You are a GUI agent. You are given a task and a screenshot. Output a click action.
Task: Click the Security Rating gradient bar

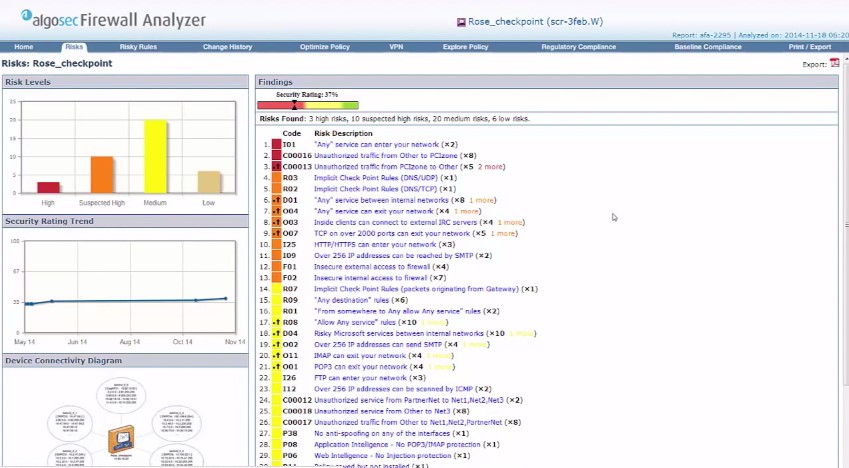[x=308, y=105]
